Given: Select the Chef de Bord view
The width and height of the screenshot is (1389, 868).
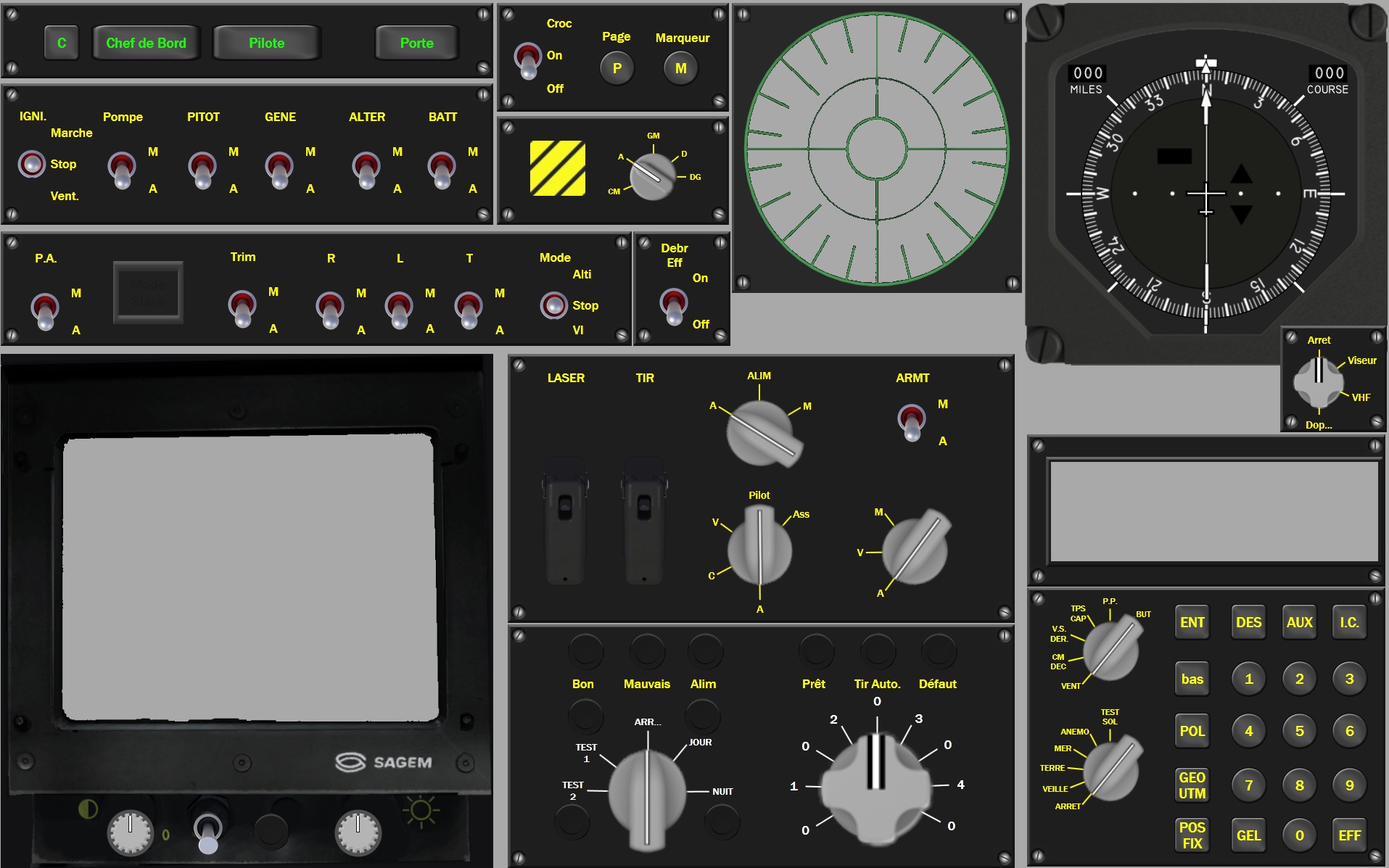Looking at the screenshot, I should 146,43.
